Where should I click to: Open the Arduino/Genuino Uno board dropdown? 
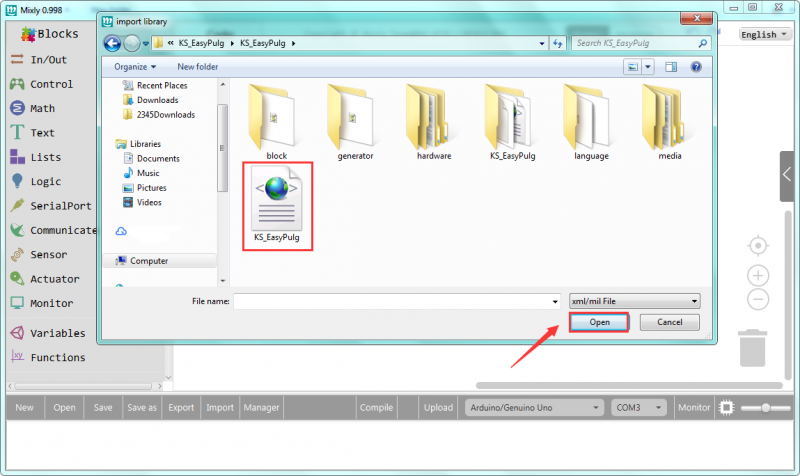click(534, 408)
